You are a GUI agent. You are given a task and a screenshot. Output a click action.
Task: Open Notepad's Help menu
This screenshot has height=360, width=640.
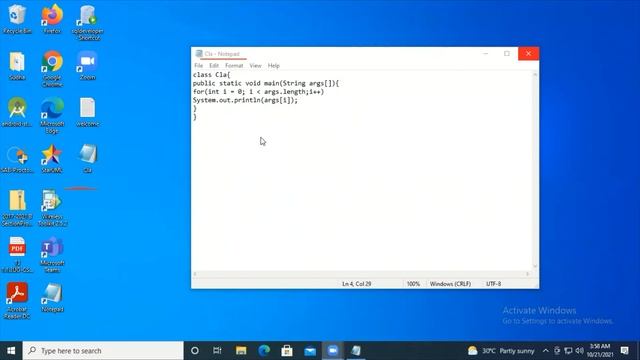273,66
